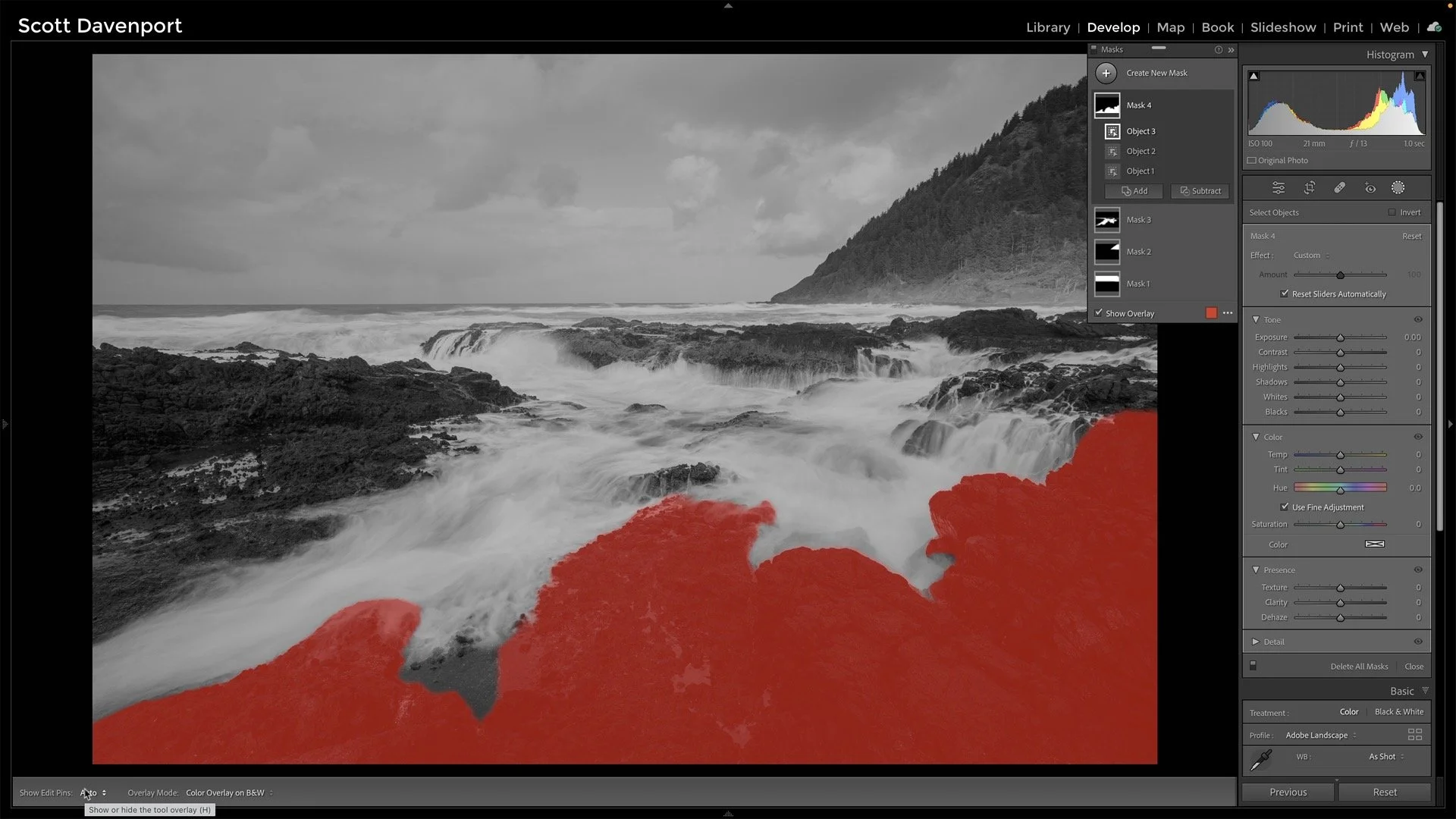Click the Subtract button
The image size is (1456, 819).
1200,191
